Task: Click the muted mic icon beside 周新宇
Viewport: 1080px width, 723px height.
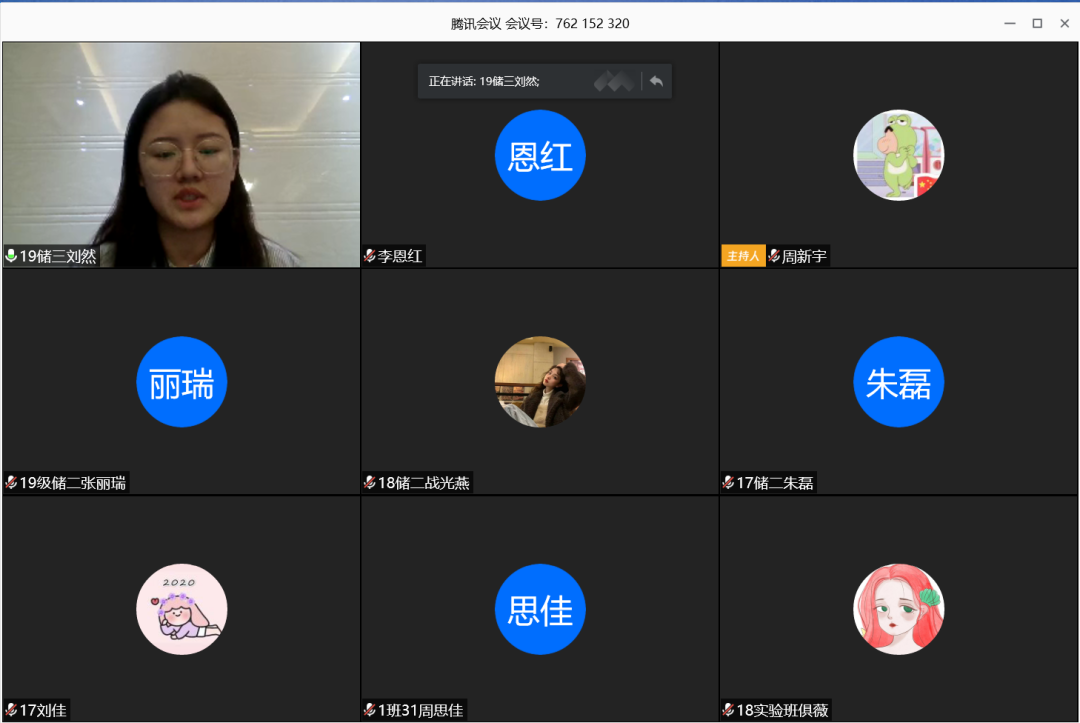Action: [x=773, y=256]
